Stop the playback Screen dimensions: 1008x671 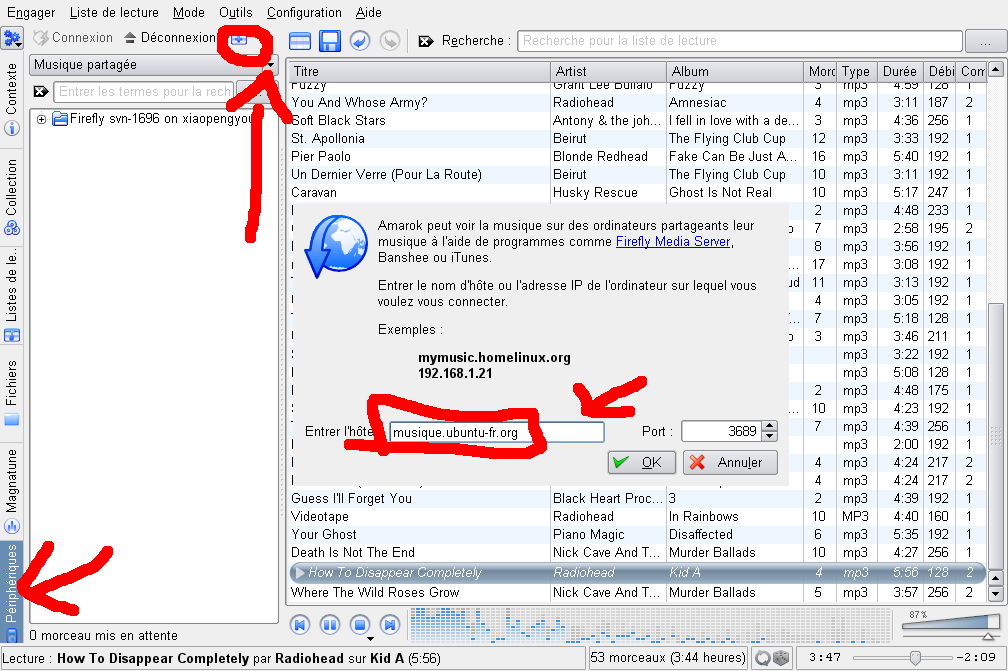[x=360, y=625]
